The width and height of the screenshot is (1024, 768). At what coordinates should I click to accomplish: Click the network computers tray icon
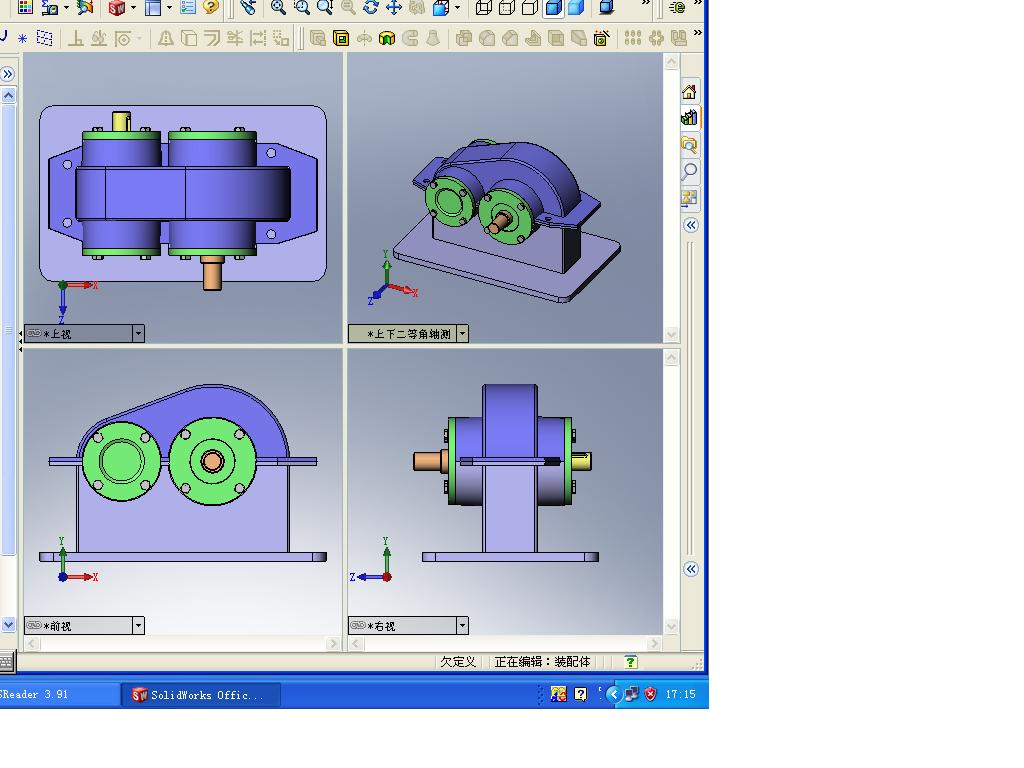click(632, 694)
